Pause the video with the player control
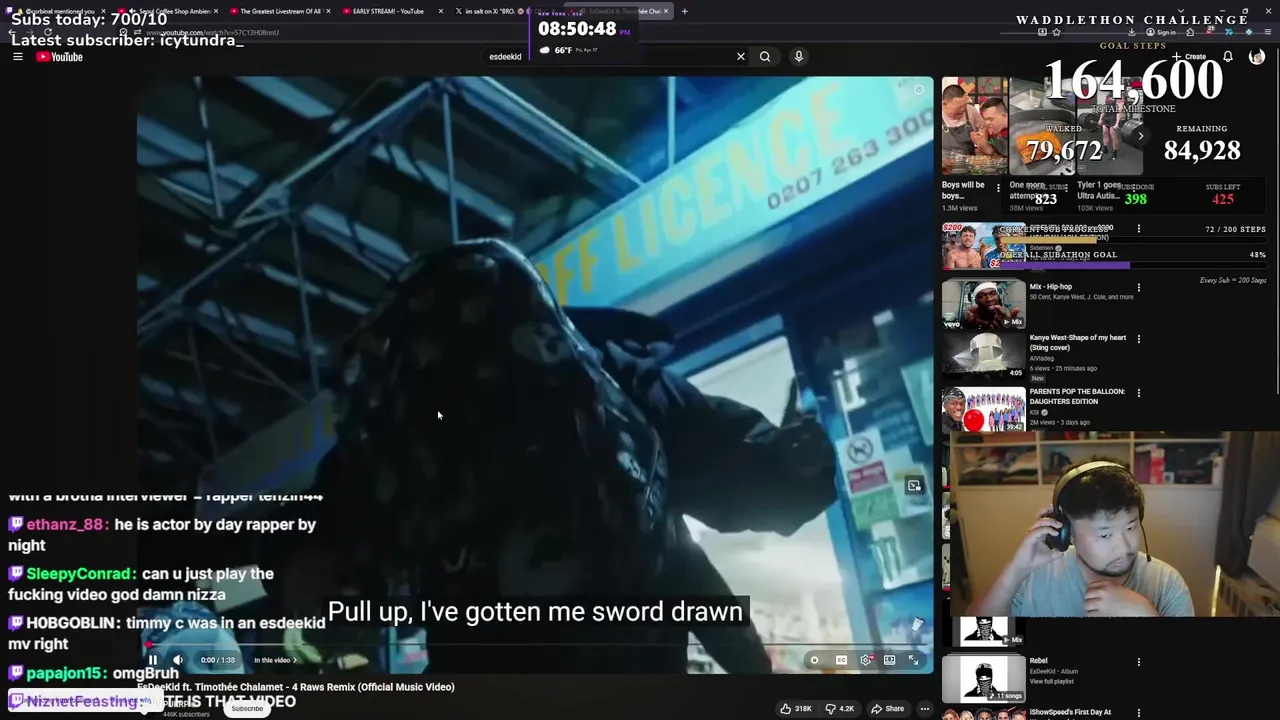1280x720 pixels. tap(153, 660)
